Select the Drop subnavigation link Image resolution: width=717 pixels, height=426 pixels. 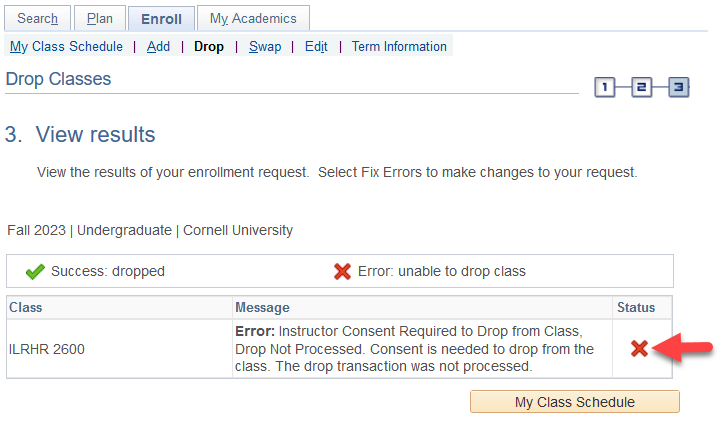click(209, 46)
